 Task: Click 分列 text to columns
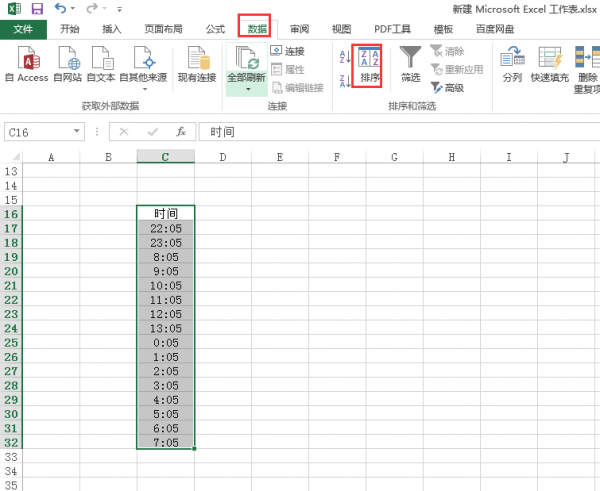[x=512, y=64]
